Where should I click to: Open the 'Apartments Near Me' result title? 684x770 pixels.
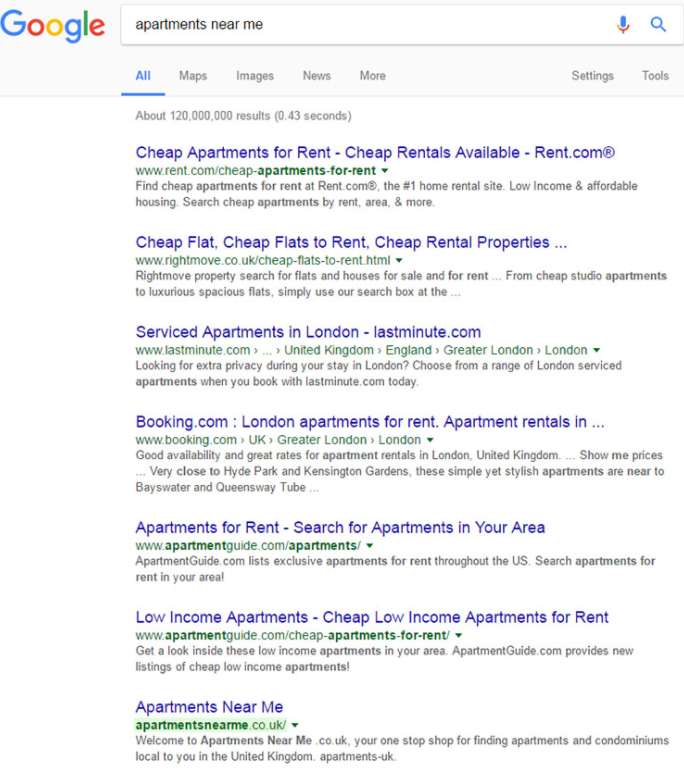(210, 707)
